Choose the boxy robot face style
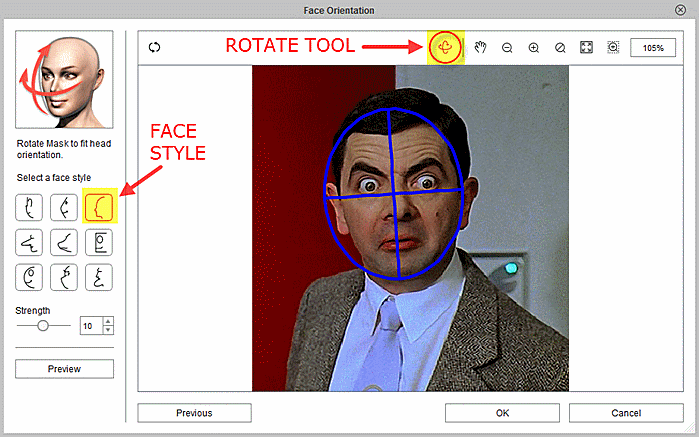Image resolution: width=699 pixels, height=437 pixels. [99, 243]
